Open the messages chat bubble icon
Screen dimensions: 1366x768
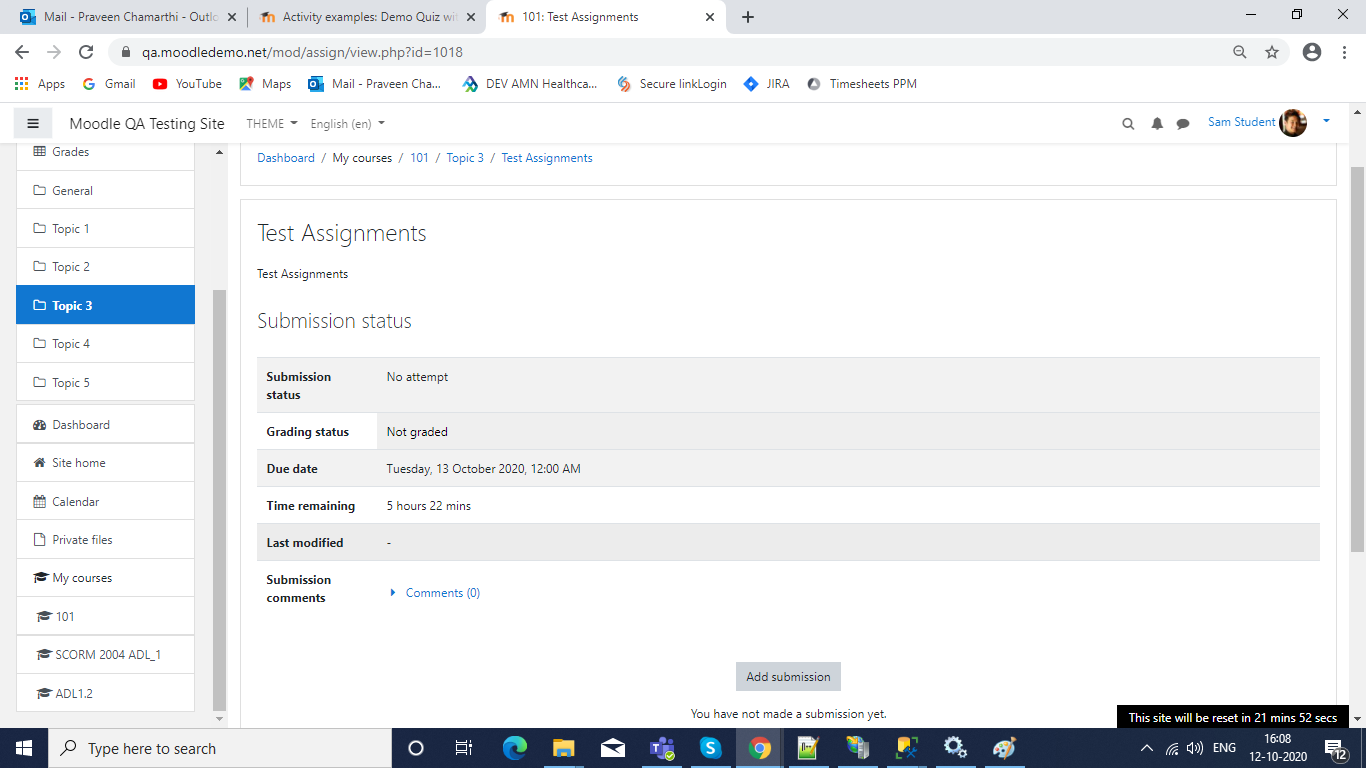pos(1183,124)
